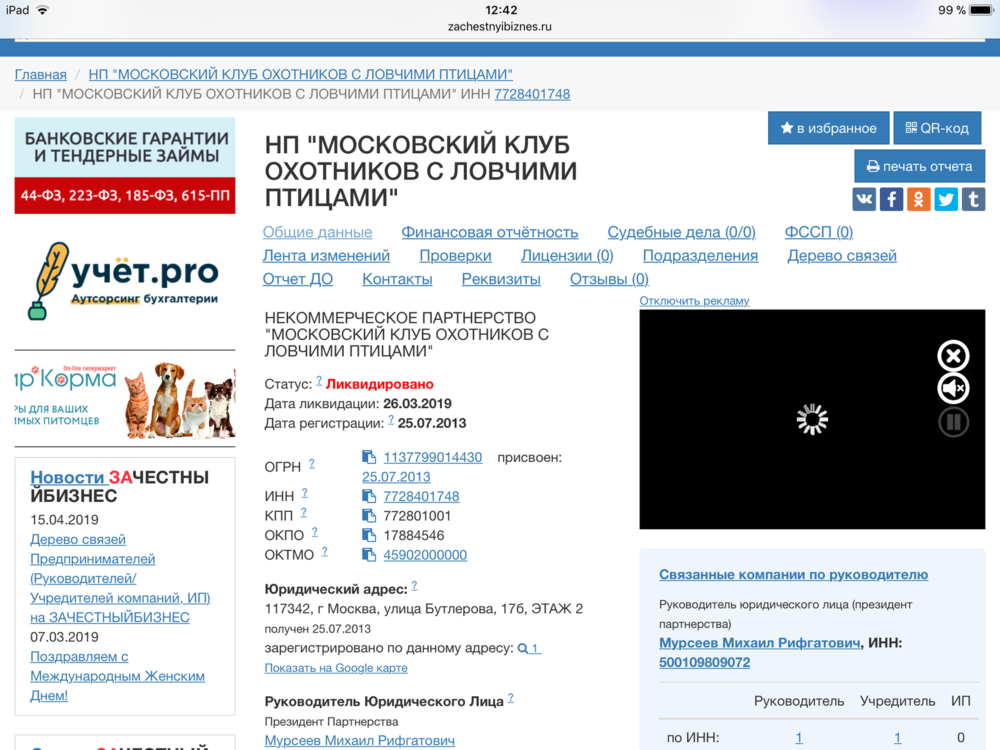
Task: Open Реквизиты section
Action: pyautogui.click(x=501, y=279)
